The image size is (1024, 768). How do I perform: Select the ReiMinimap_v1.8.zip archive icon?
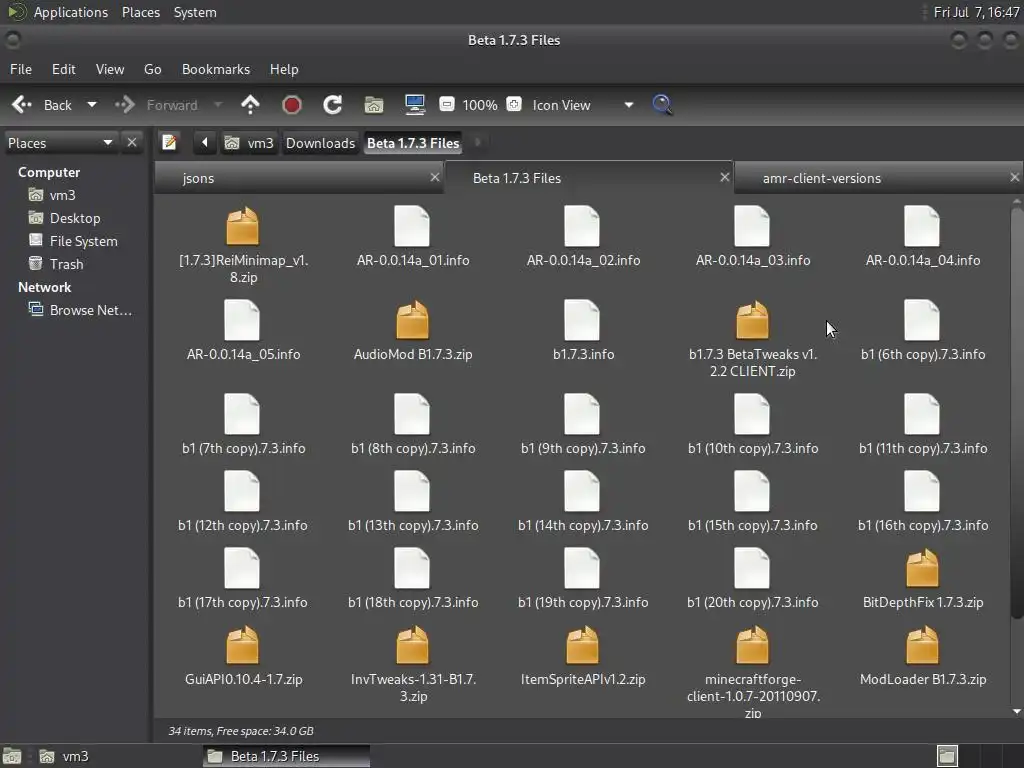242,226
